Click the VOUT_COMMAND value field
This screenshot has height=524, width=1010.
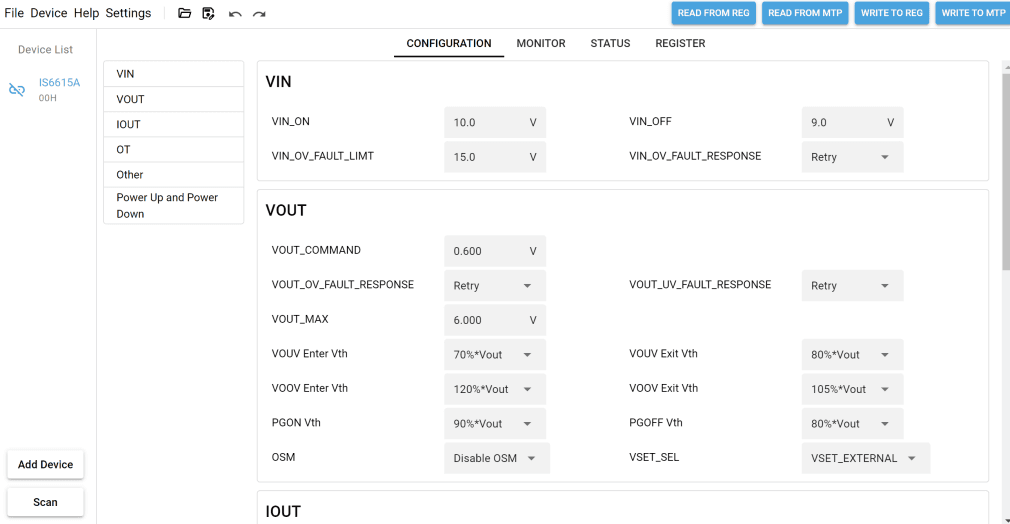(x=495, y=251)
